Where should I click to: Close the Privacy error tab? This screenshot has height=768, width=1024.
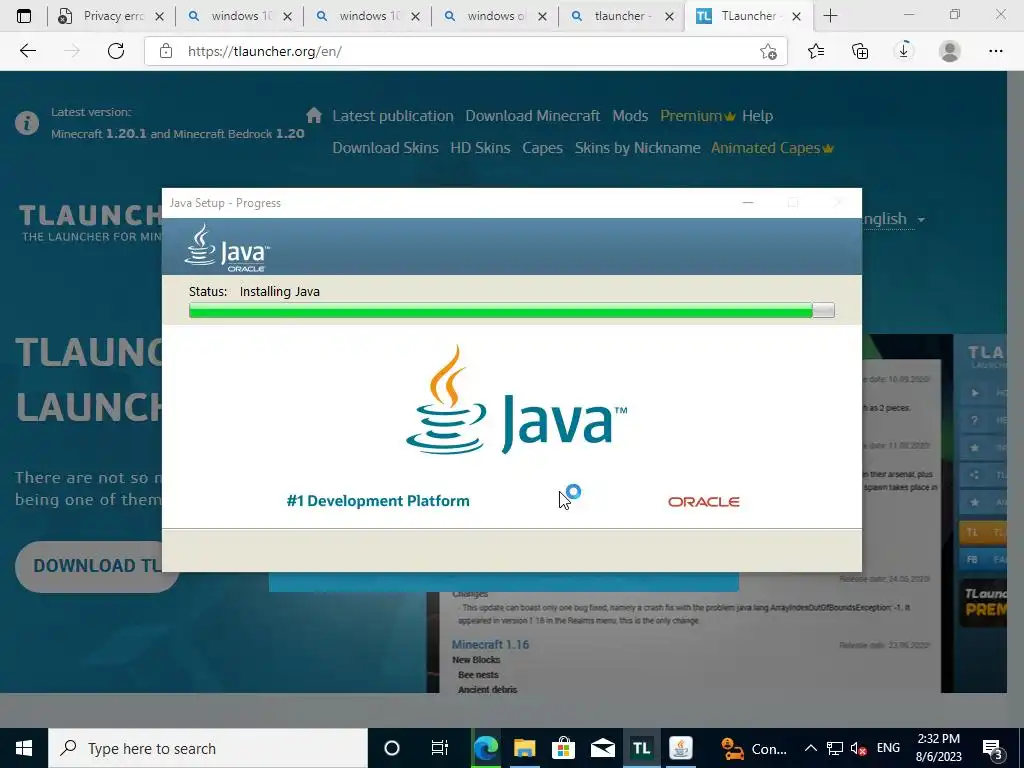(159, 17)
